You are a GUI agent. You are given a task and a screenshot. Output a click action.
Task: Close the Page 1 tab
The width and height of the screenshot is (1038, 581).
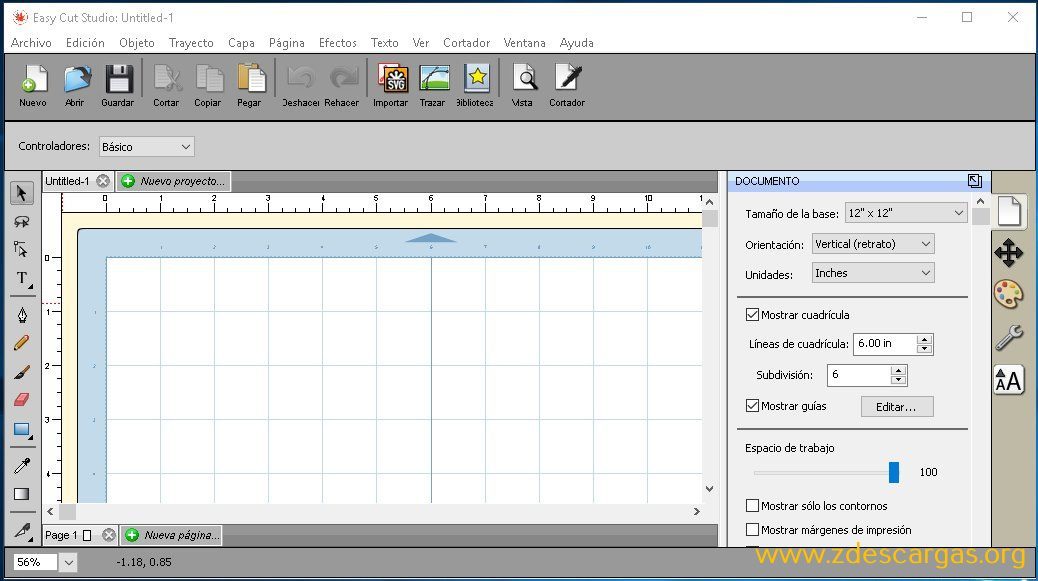click(x=109, y=535)
